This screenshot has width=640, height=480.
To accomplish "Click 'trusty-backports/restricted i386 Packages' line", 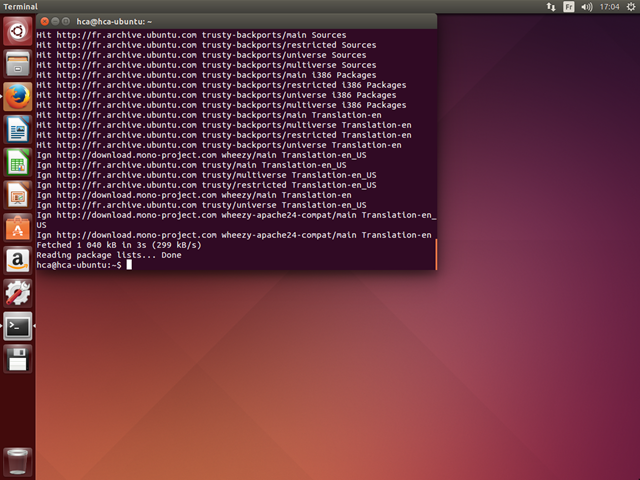I will click(x=221, y=85).
